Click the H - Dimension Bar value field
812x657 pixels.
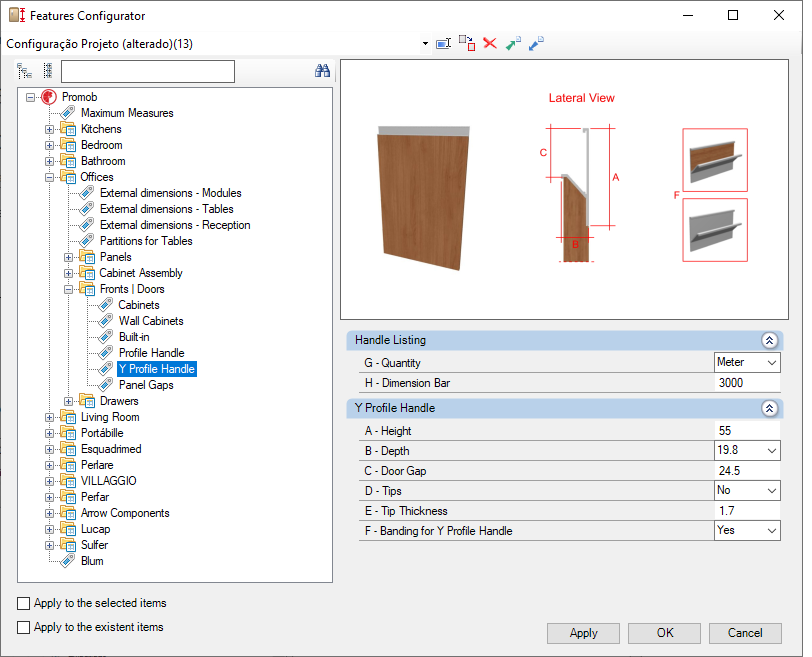pos(747,383)
